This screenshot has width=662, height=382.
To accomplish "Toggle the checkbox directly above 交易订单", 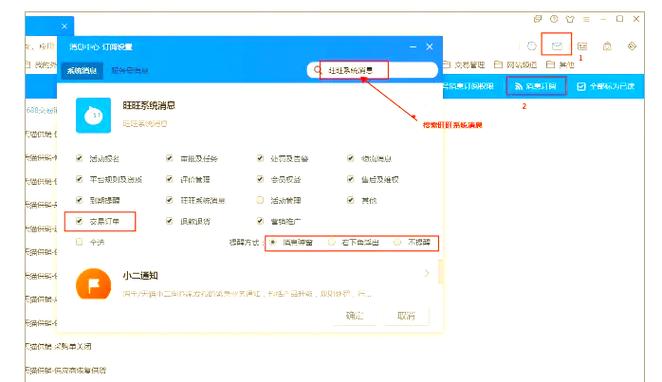I will 79,200.
